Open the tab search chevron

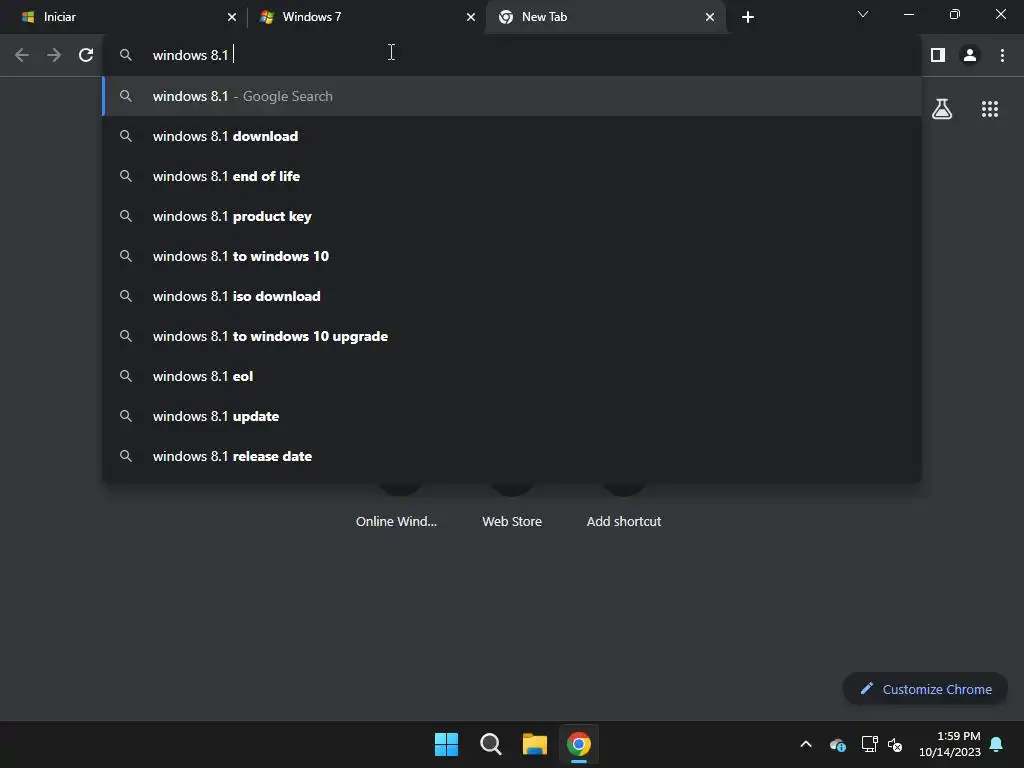(x=863, y=14)
